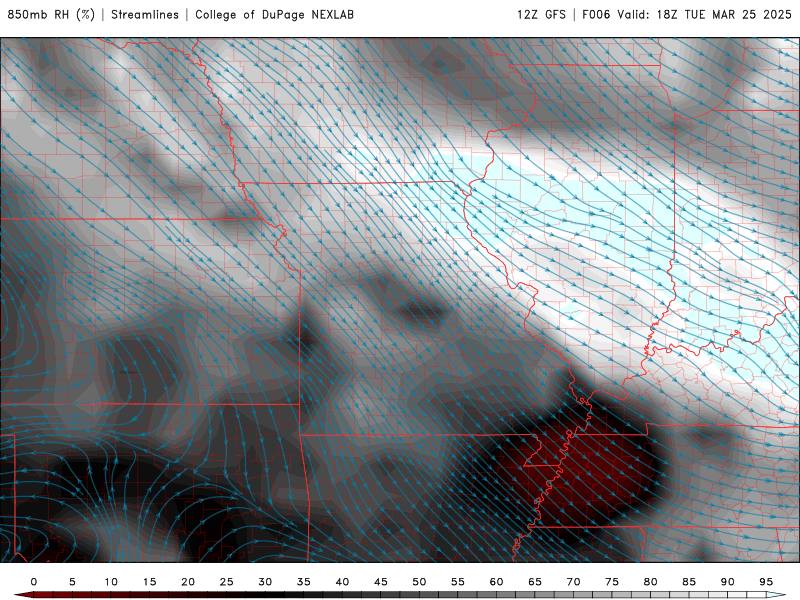The image size is (800, 600).
Task: Click the colorbar label "25"
Action: 227,582
